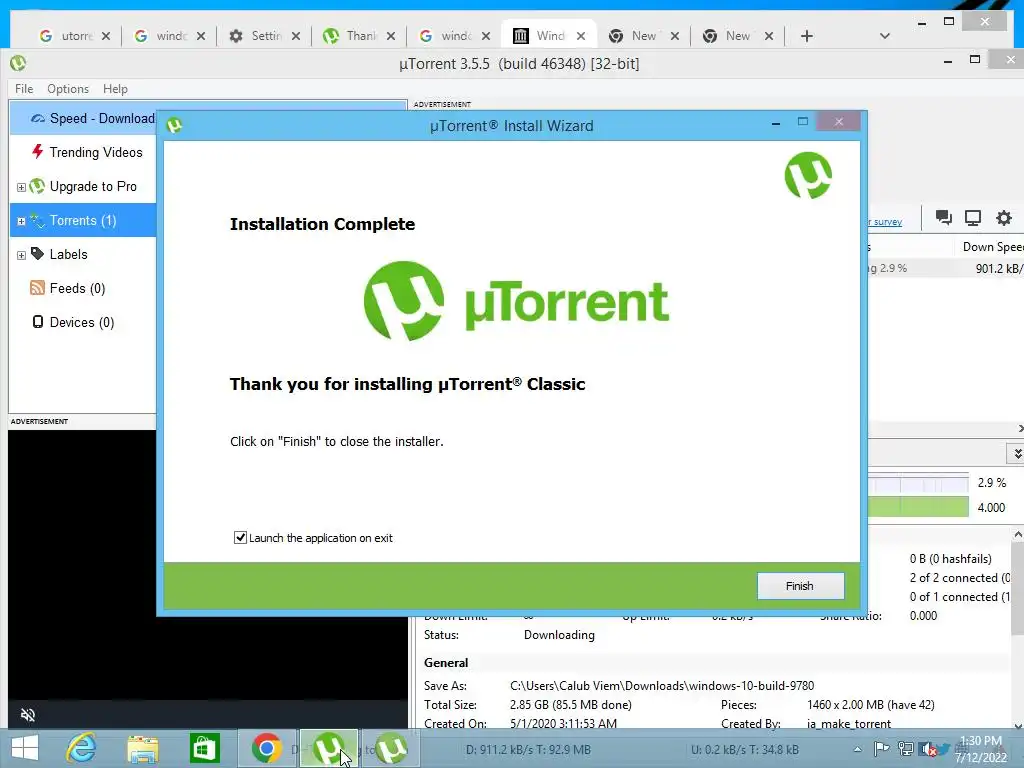Open the File menu in uTorrent

coord(24,89)
